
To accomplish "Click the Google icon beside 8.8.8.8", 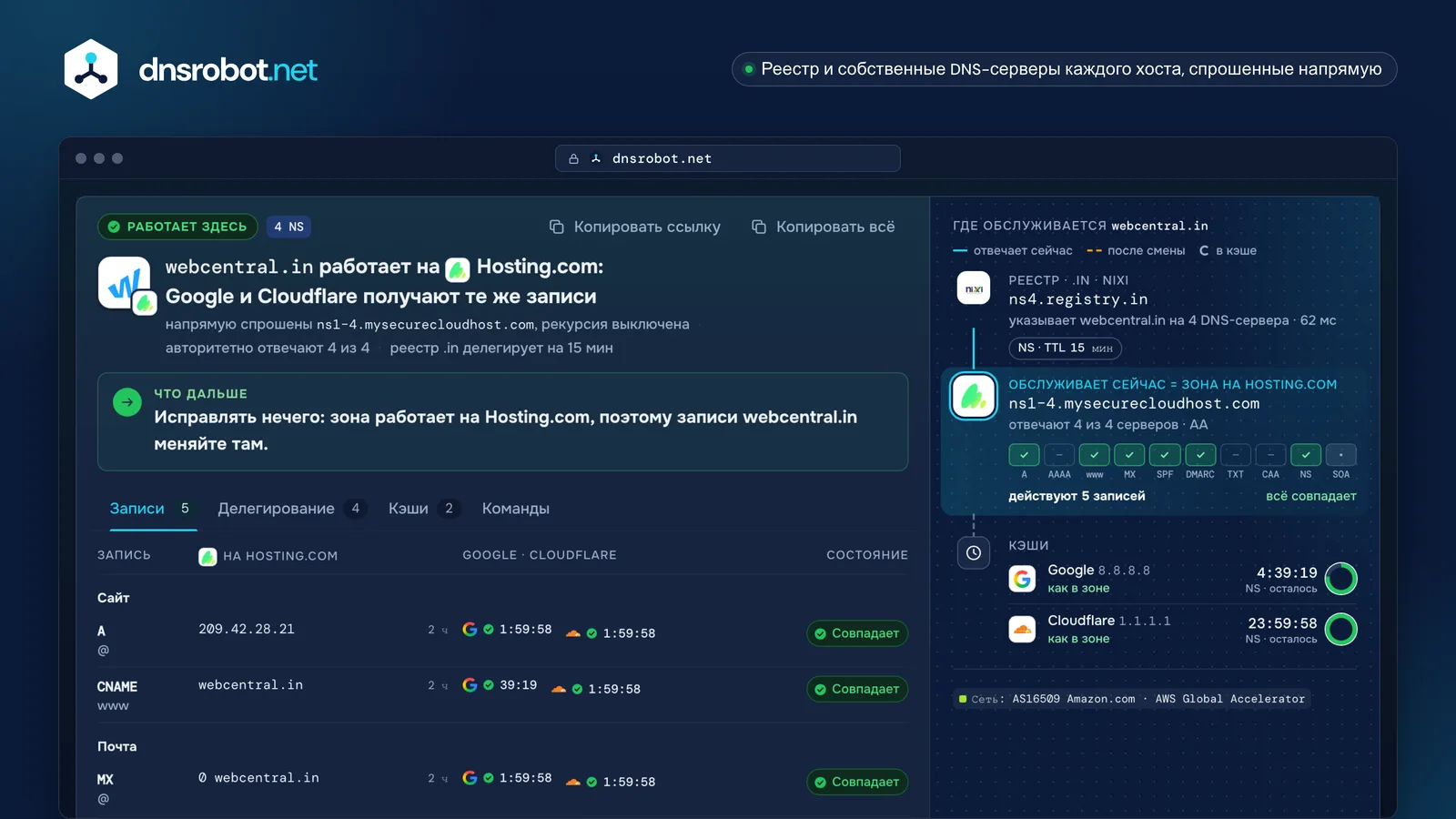I will [1023, 579].
